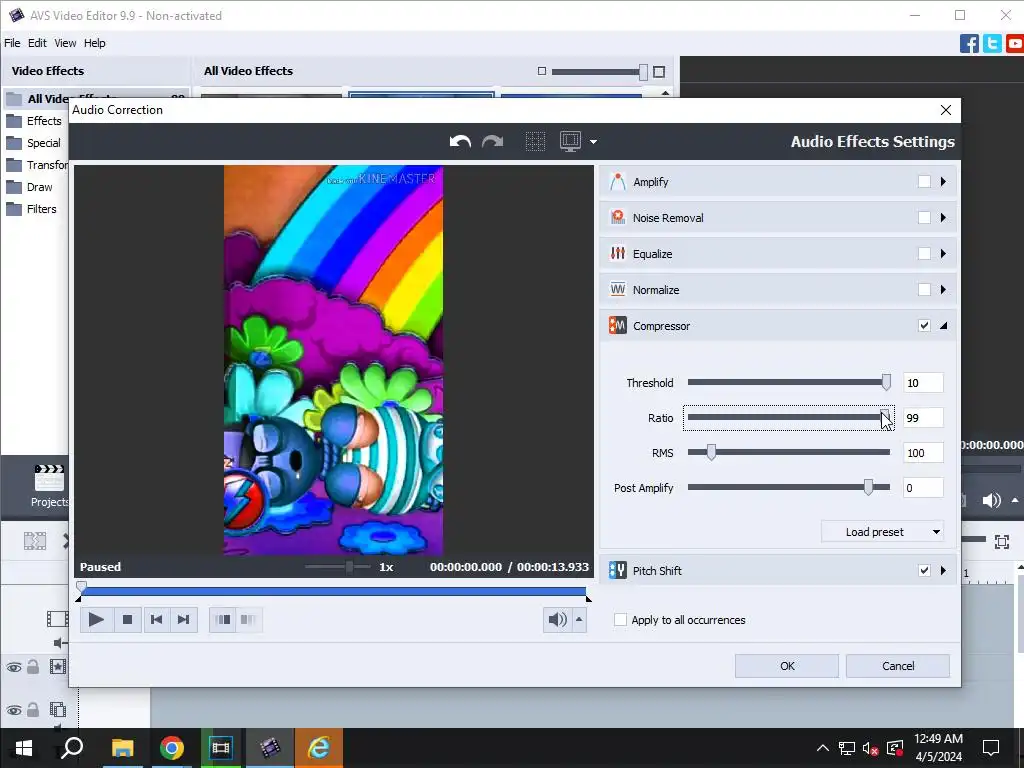Screen dimensions: 1024x768
Task: Click the Amplify effect icon
Action: coord(617,182)
